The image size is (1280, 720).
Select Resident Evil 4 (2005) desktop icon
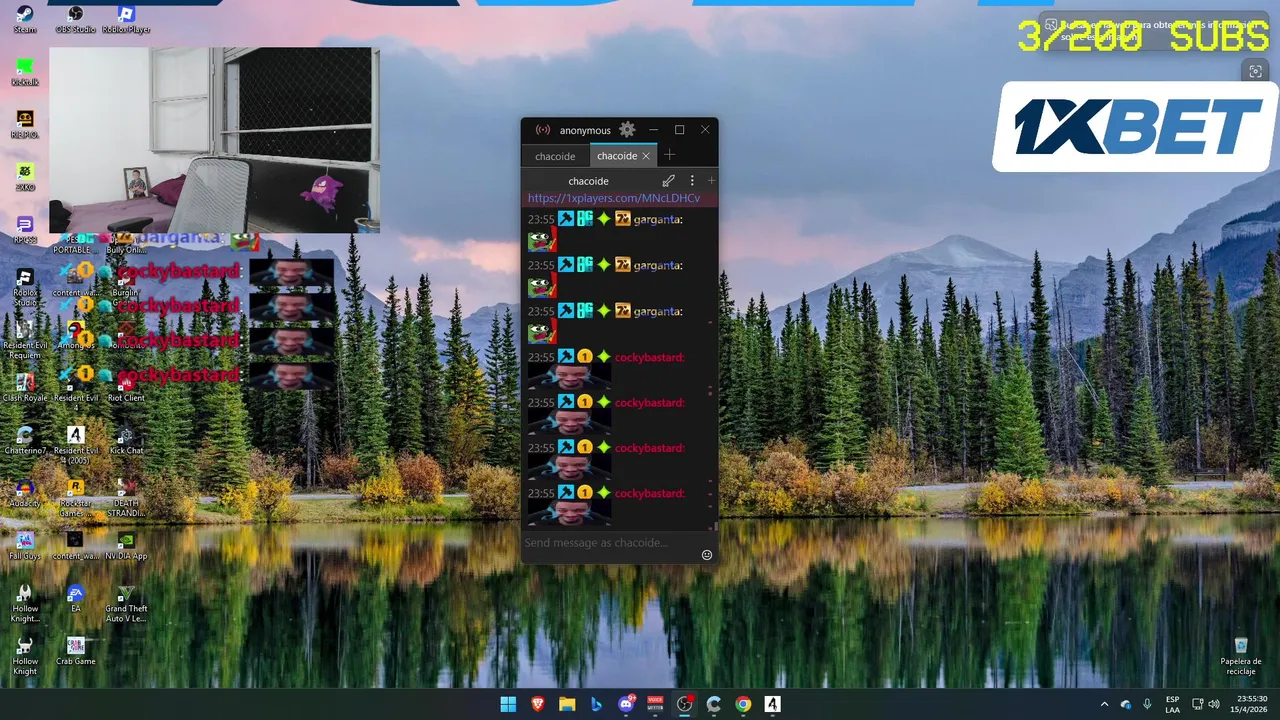[75, 445]
